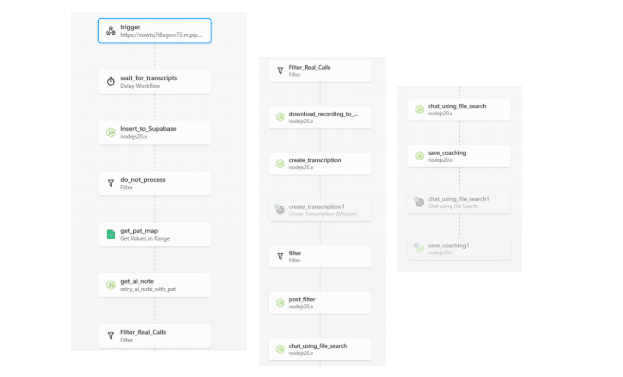The height and width of the screenshot is (377, 623).
Task: Click the Node.js icon on get_ai_note
Action: tap(111, 285)
